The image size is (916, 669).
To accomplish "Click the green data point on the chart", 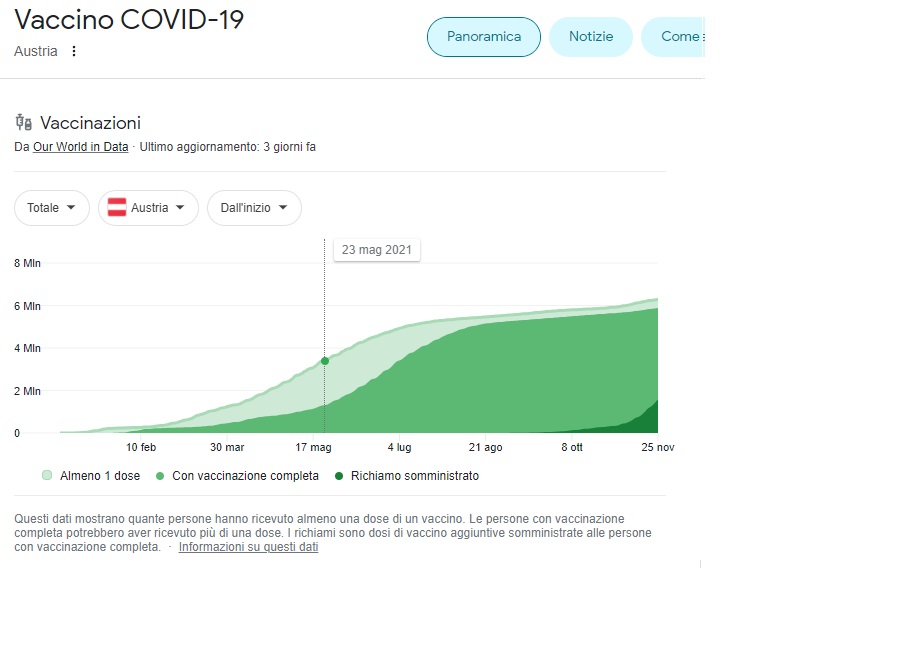I will pyautogui.click(x=325, y=361).
